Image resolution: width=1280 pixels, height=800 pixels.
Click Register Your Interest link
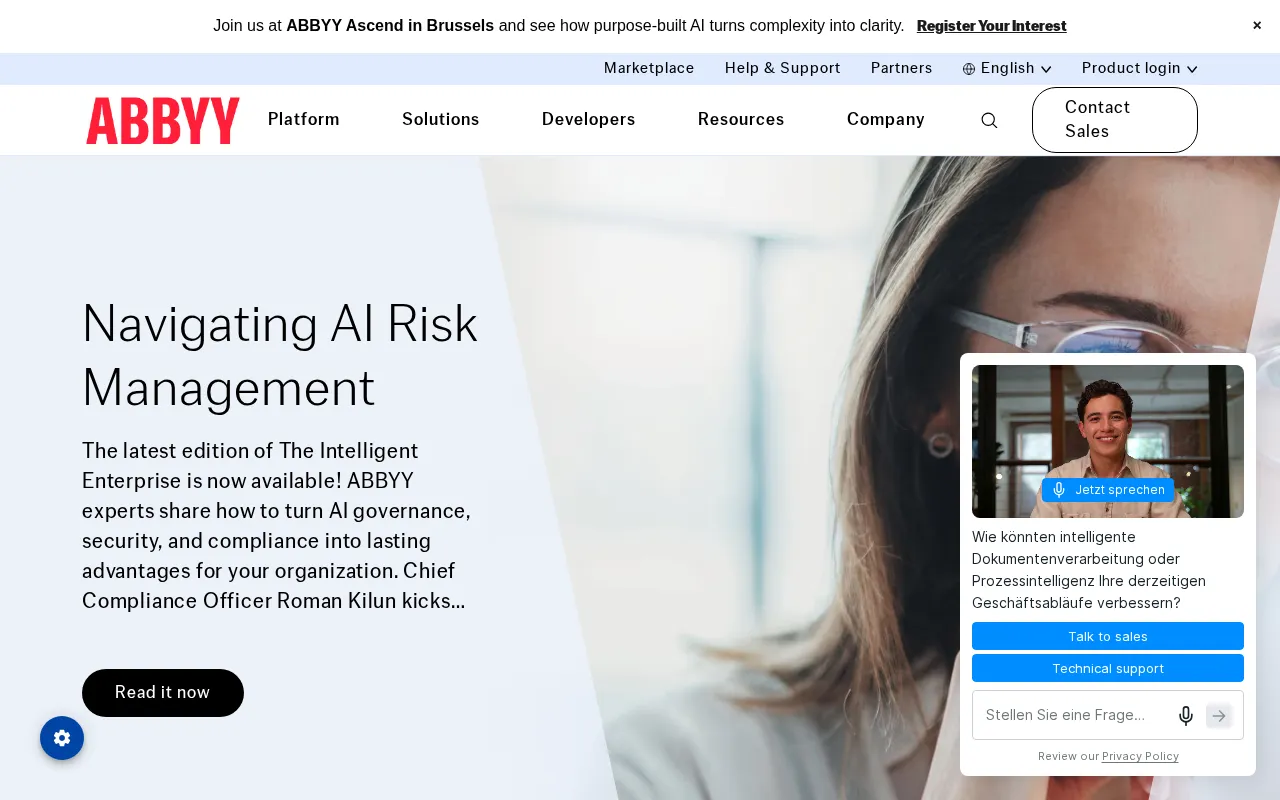(992, 26)
